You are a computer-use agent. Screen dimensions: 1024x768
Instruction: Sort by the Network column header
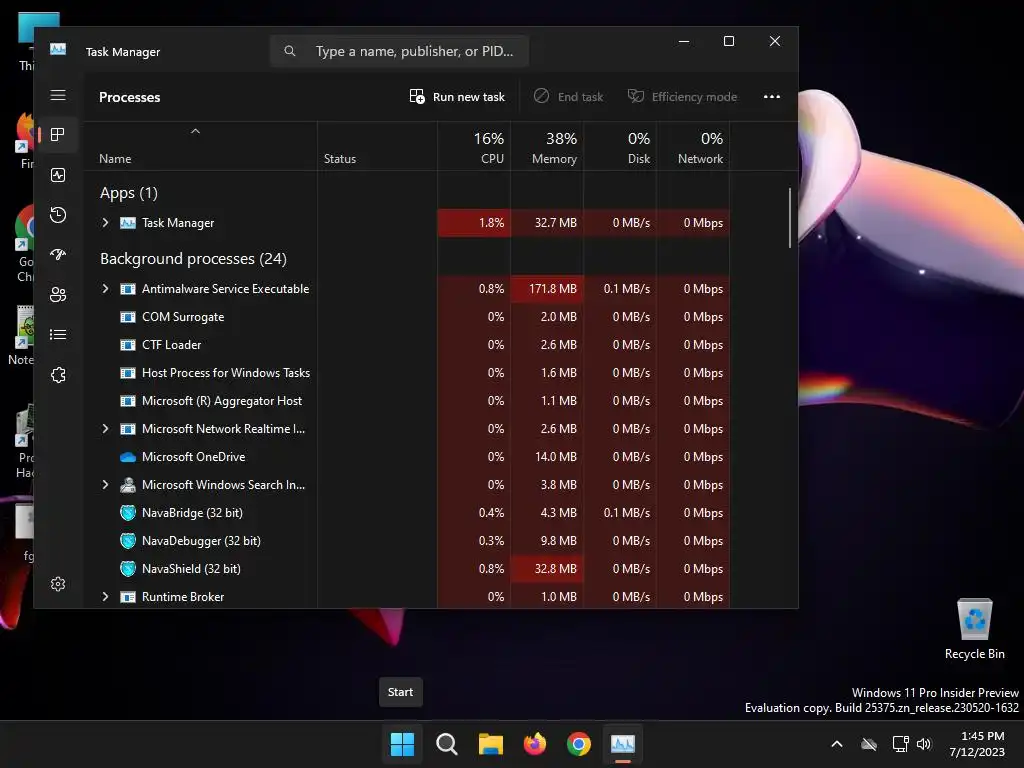pos(694,147)
